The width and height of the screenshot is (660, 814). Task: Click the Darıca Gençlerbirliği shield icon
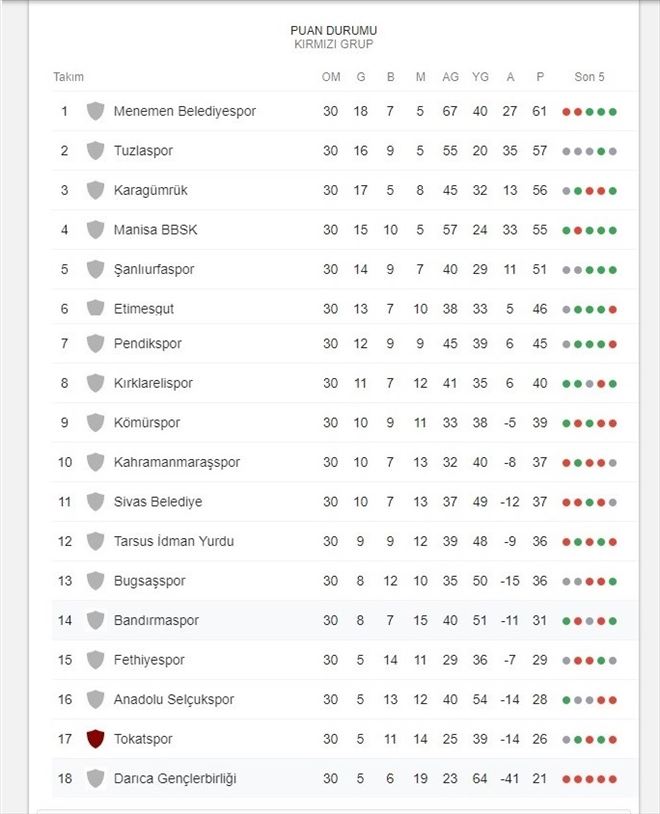click(x=95, y=778)
